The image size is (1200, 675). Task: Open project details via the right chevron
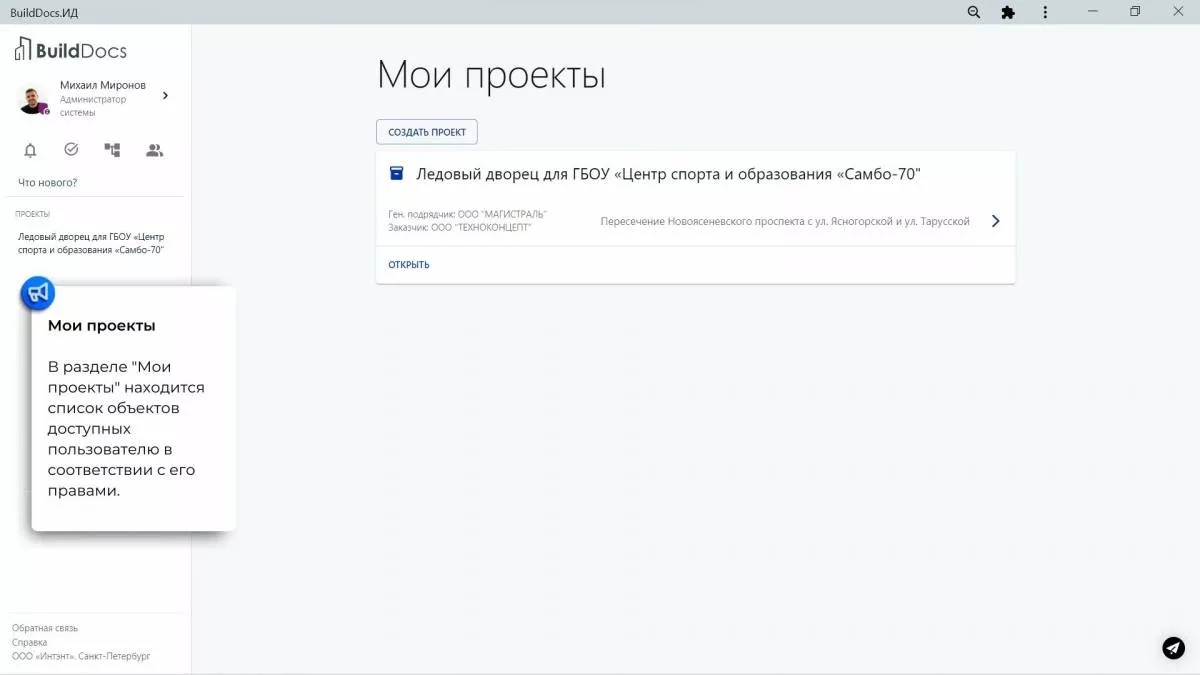pyautogui.click(x=994, y=221)
